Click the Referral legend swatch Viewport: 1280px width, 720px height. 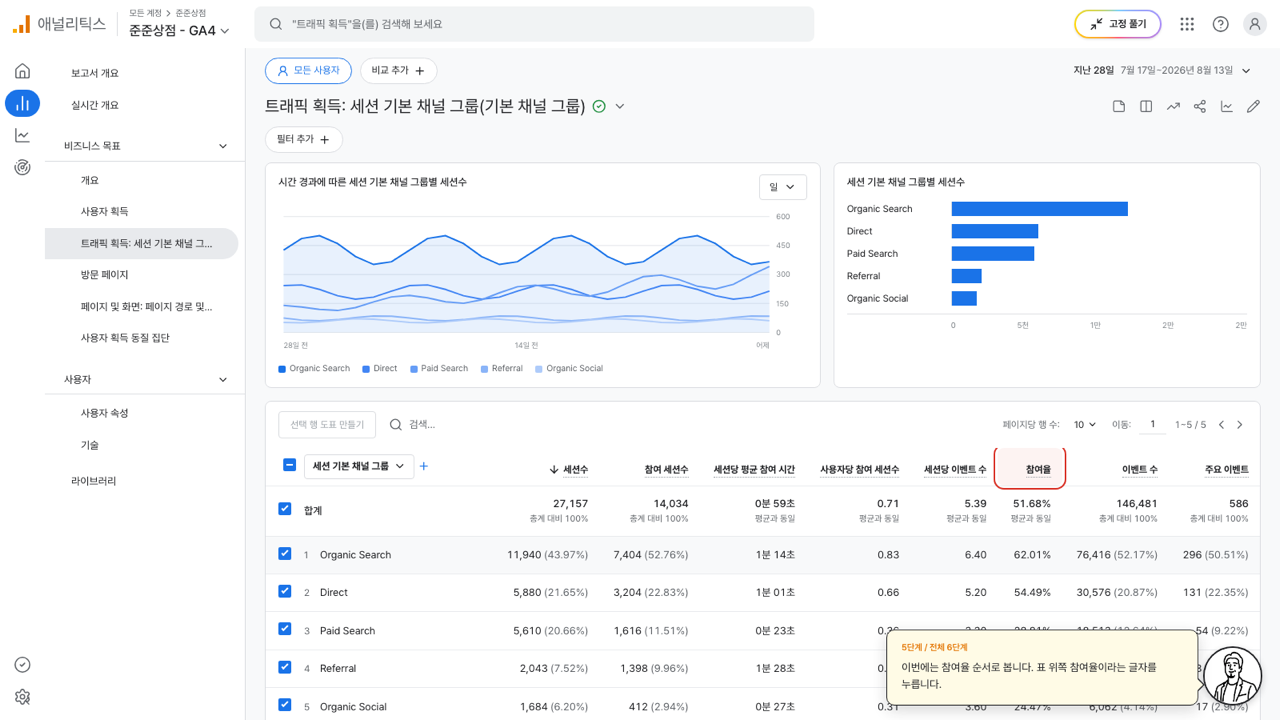click(x=485, y=369)
